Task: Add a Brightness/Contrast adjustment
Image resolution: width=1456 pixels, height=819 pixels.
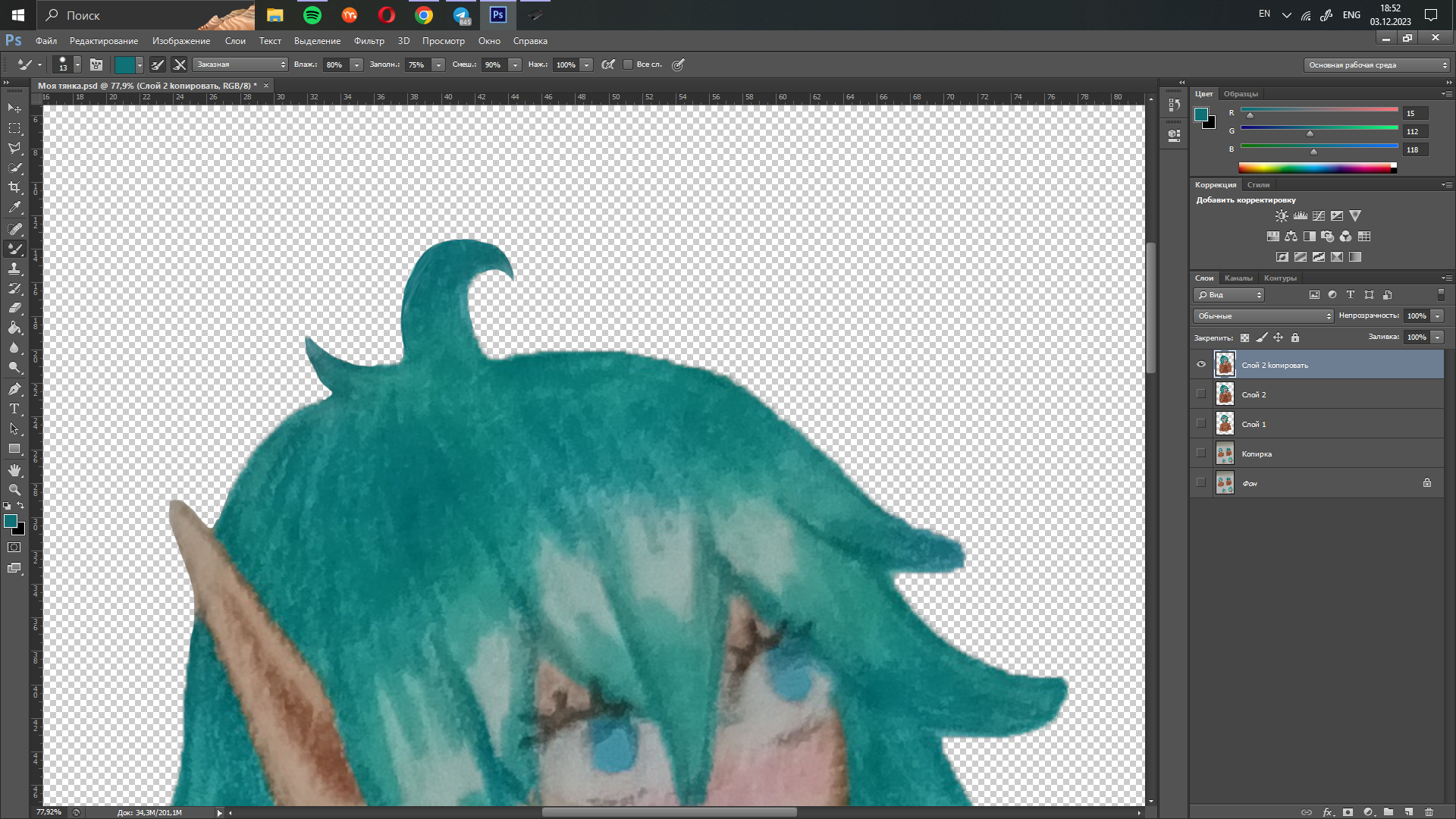Action: point(1282,216)
